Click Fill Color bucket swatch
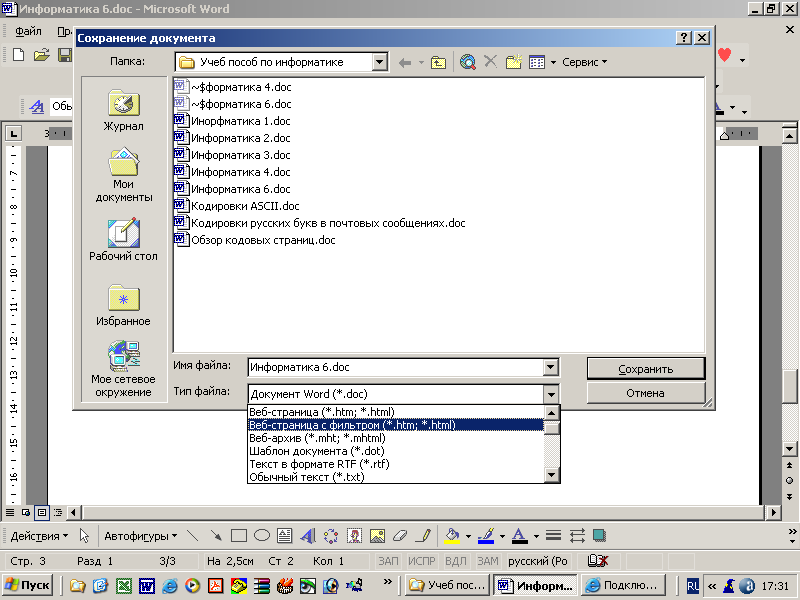The width and height of the screenshot is (800, 600). coord(452,535)
